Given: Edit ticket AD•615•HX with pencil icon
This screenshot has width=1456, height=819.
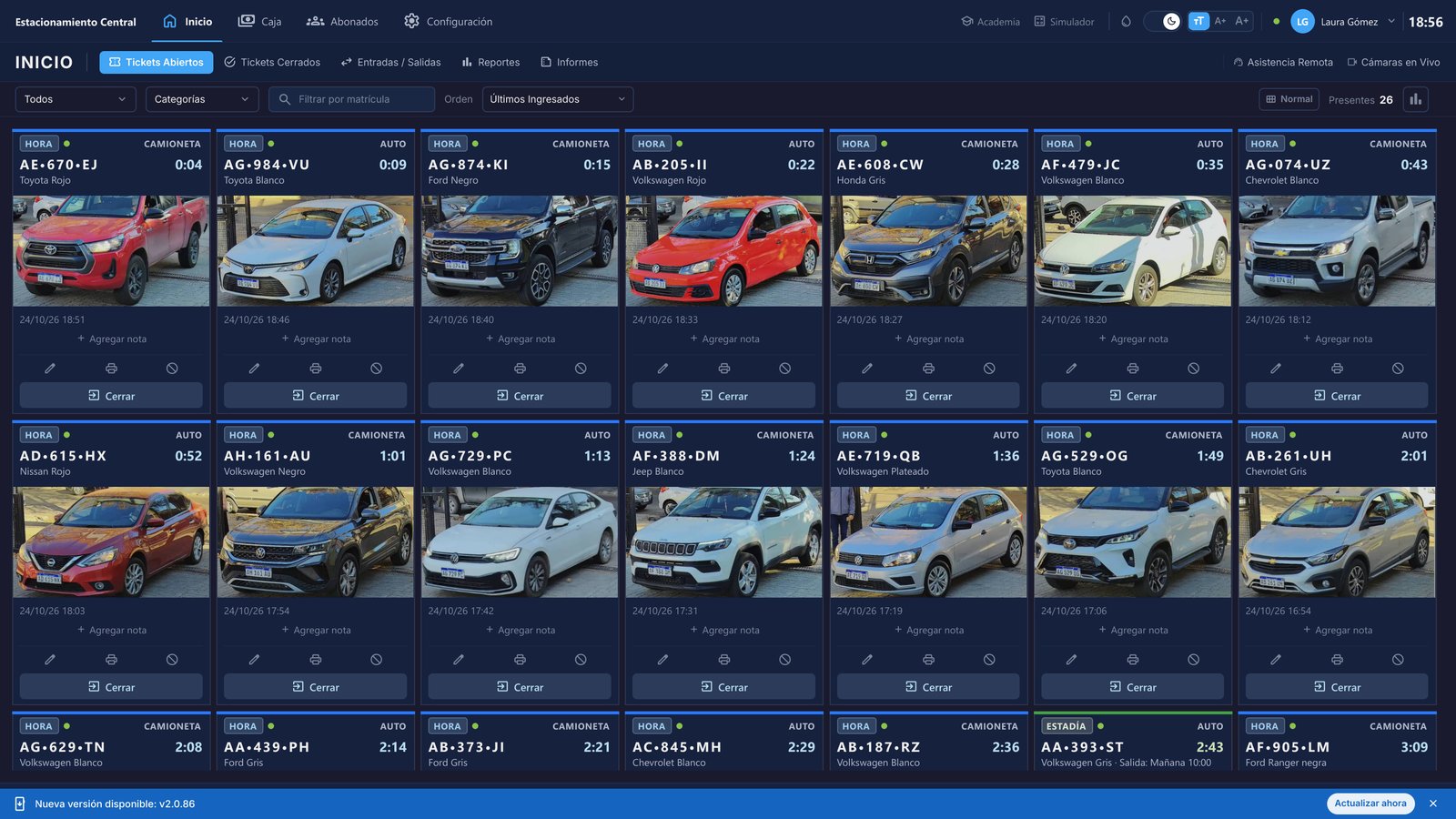Looking at the screenshot, I should coord(50,660).
